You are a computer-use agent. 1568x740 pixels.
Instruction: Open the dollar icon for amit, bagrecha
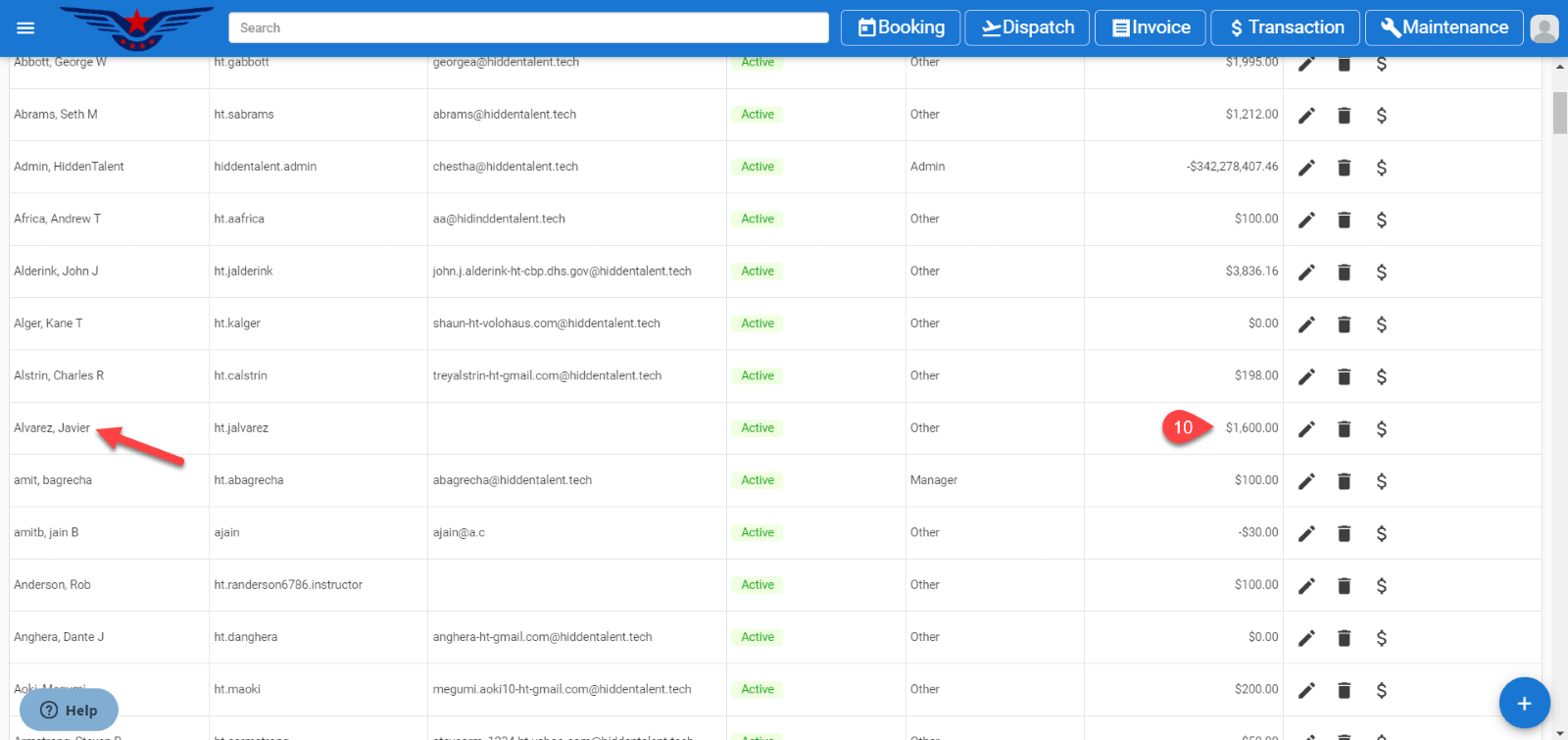coord(1381,481)
